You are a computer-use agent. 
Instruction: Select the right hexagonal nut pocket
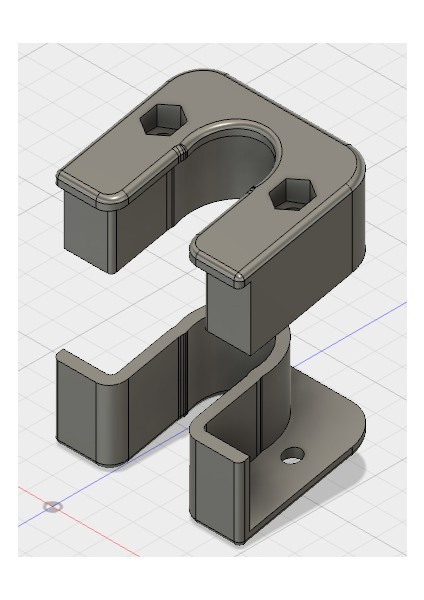292,195
